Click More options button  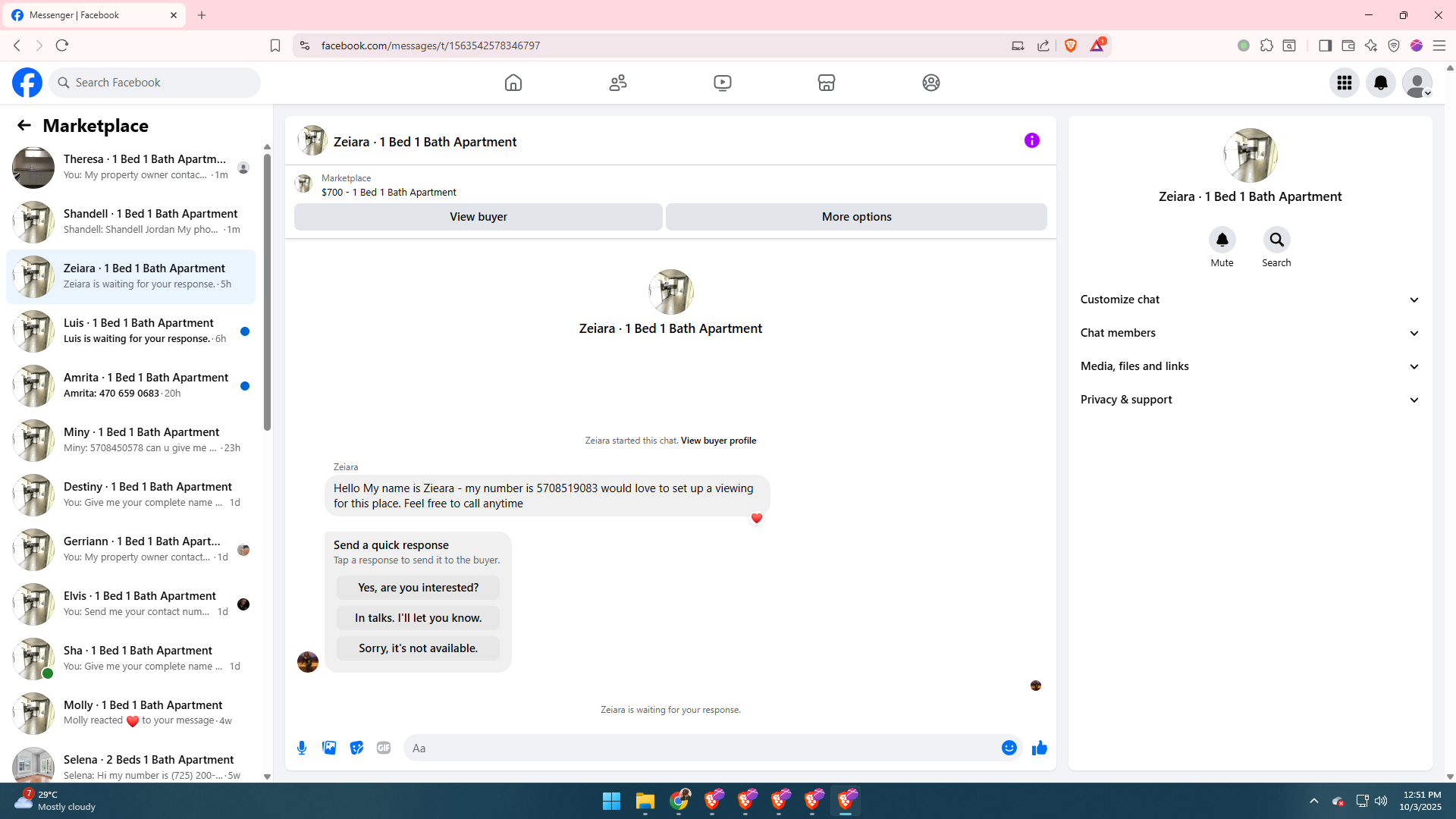(x=857, y=217)
